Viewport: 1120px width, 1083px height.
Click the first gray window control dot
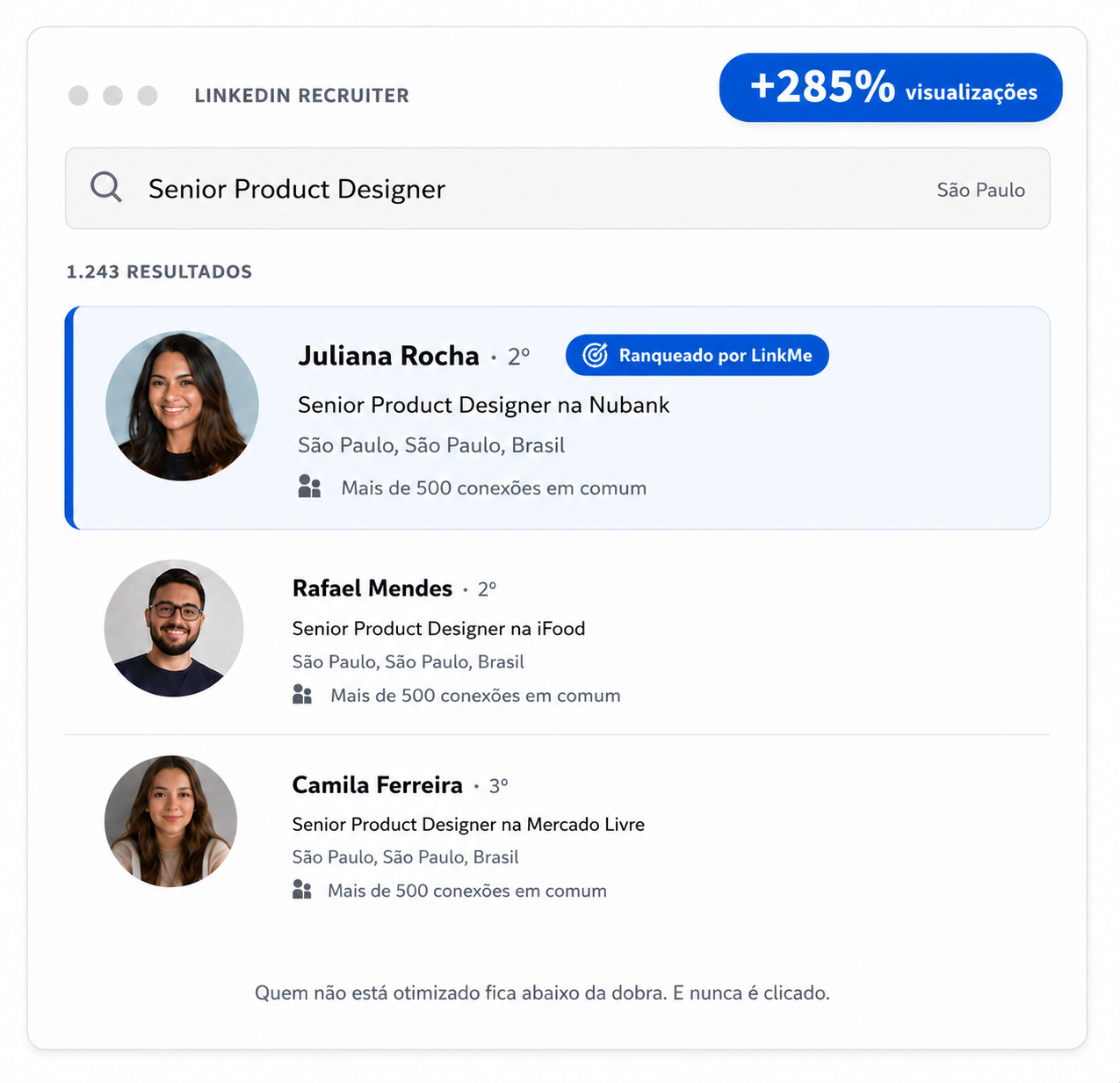pos(78,96)
